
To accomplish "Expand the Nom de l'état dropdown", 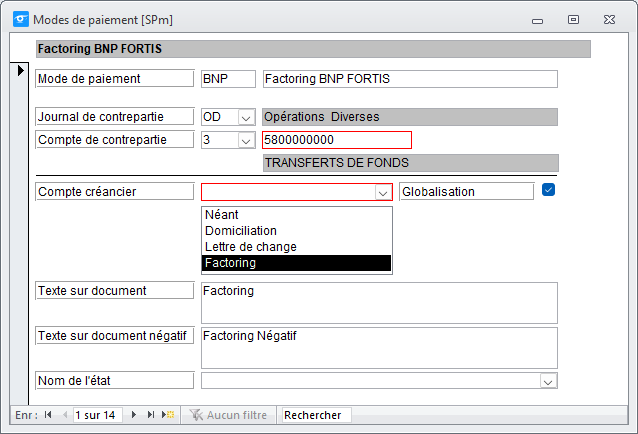I will click(x=548, y=382).
